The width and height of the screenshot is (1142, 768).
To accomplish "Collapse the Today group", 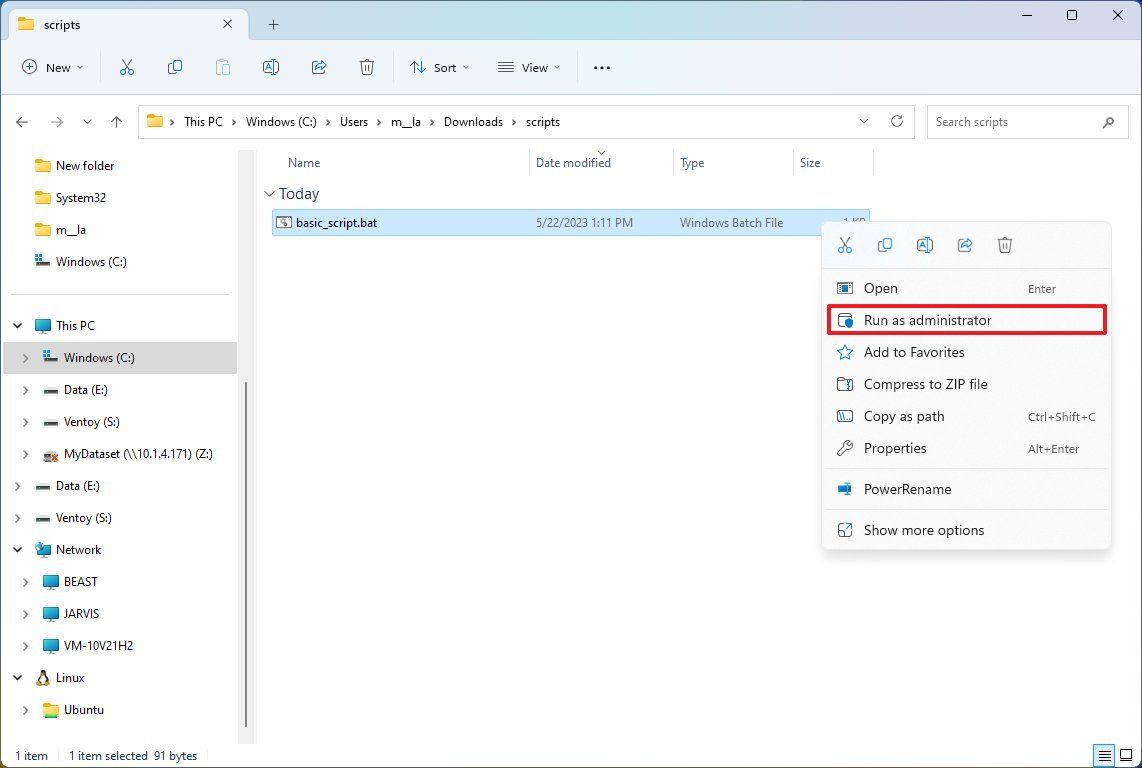I will click(269, 194).
